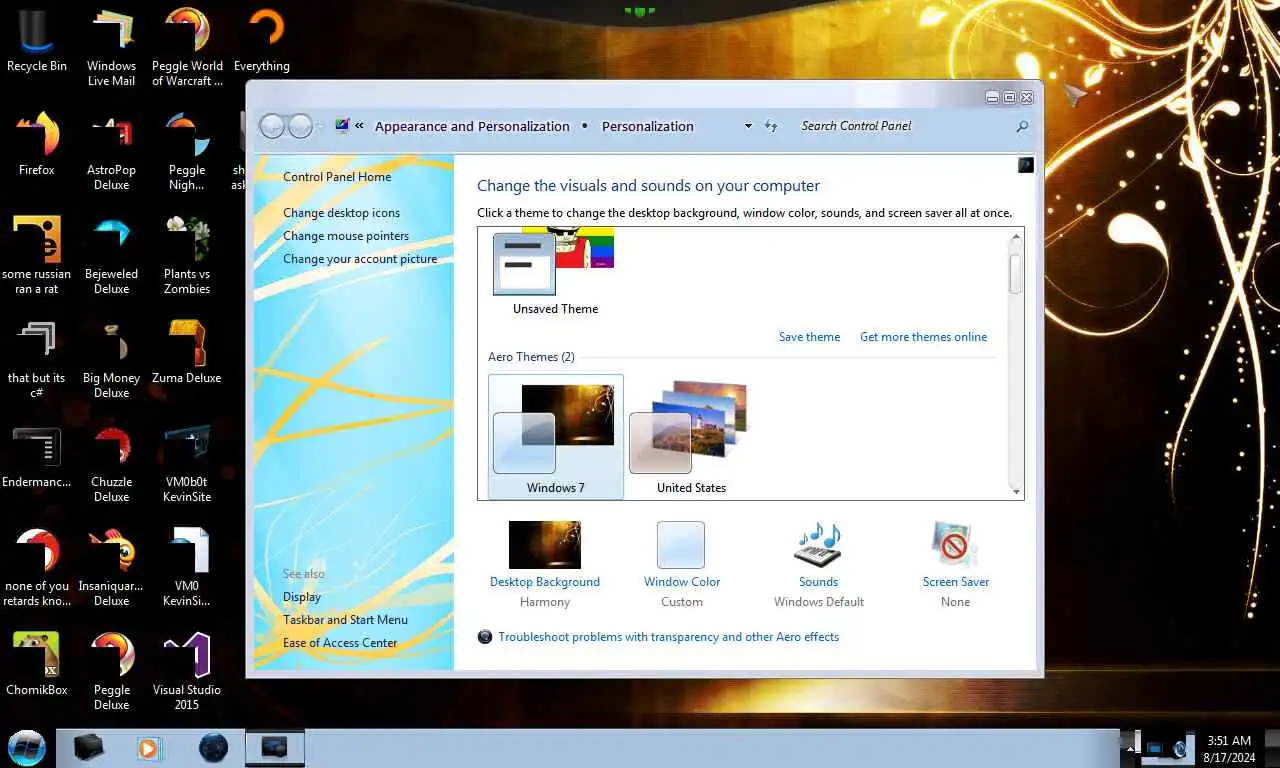This screenshot has width=1280, height=768.
Task: Launch Windows Live Mail from desktop
Action: point(112,48)
